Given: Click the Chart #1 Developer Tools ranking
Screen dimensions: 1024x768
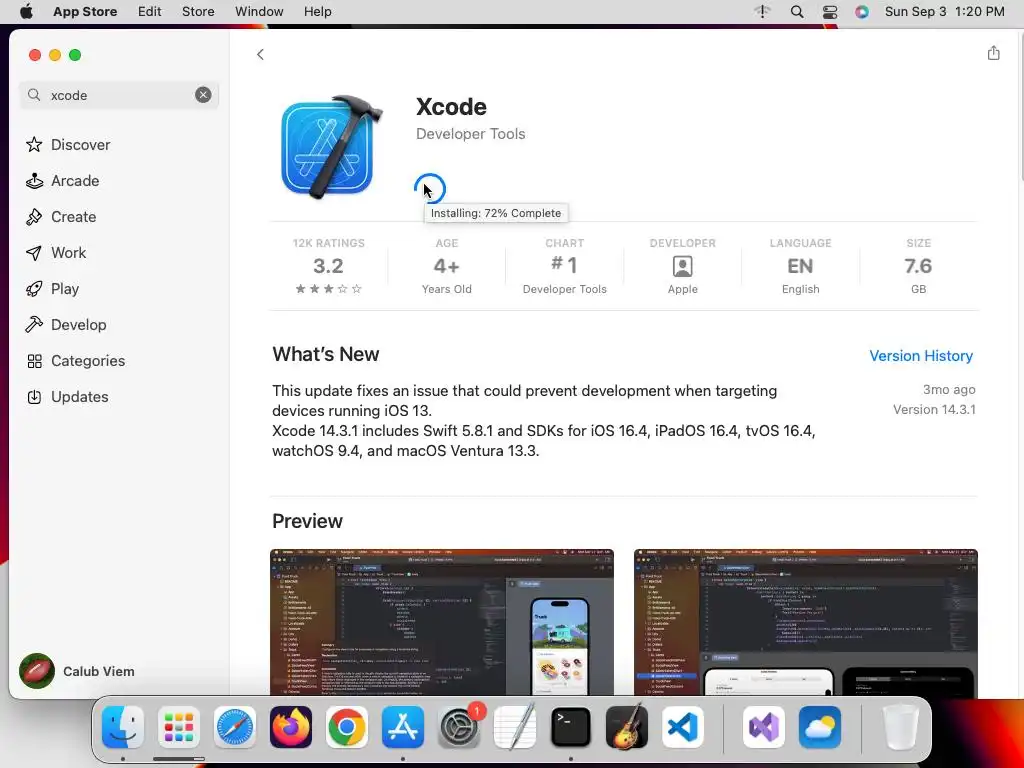Looking at the screenshot, I should pyautogui.click(x=564, y=268).
